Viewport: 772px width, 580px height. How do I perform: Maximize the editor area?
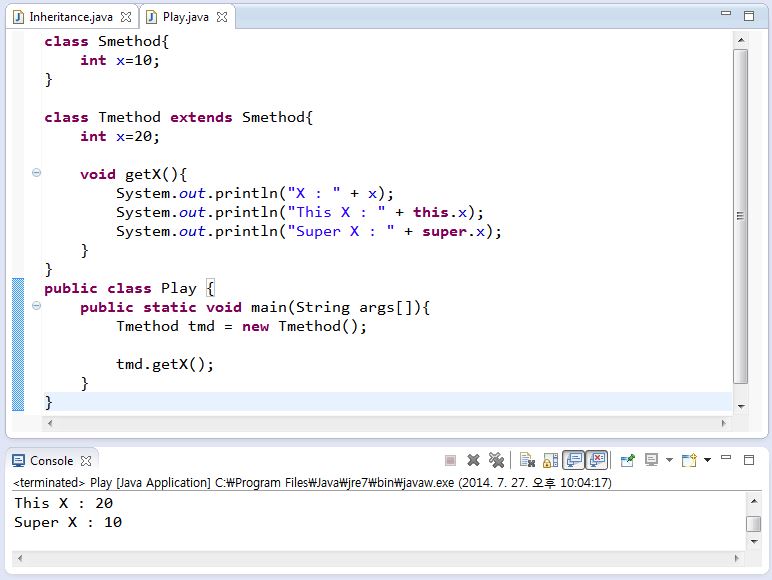coord(749,16)
